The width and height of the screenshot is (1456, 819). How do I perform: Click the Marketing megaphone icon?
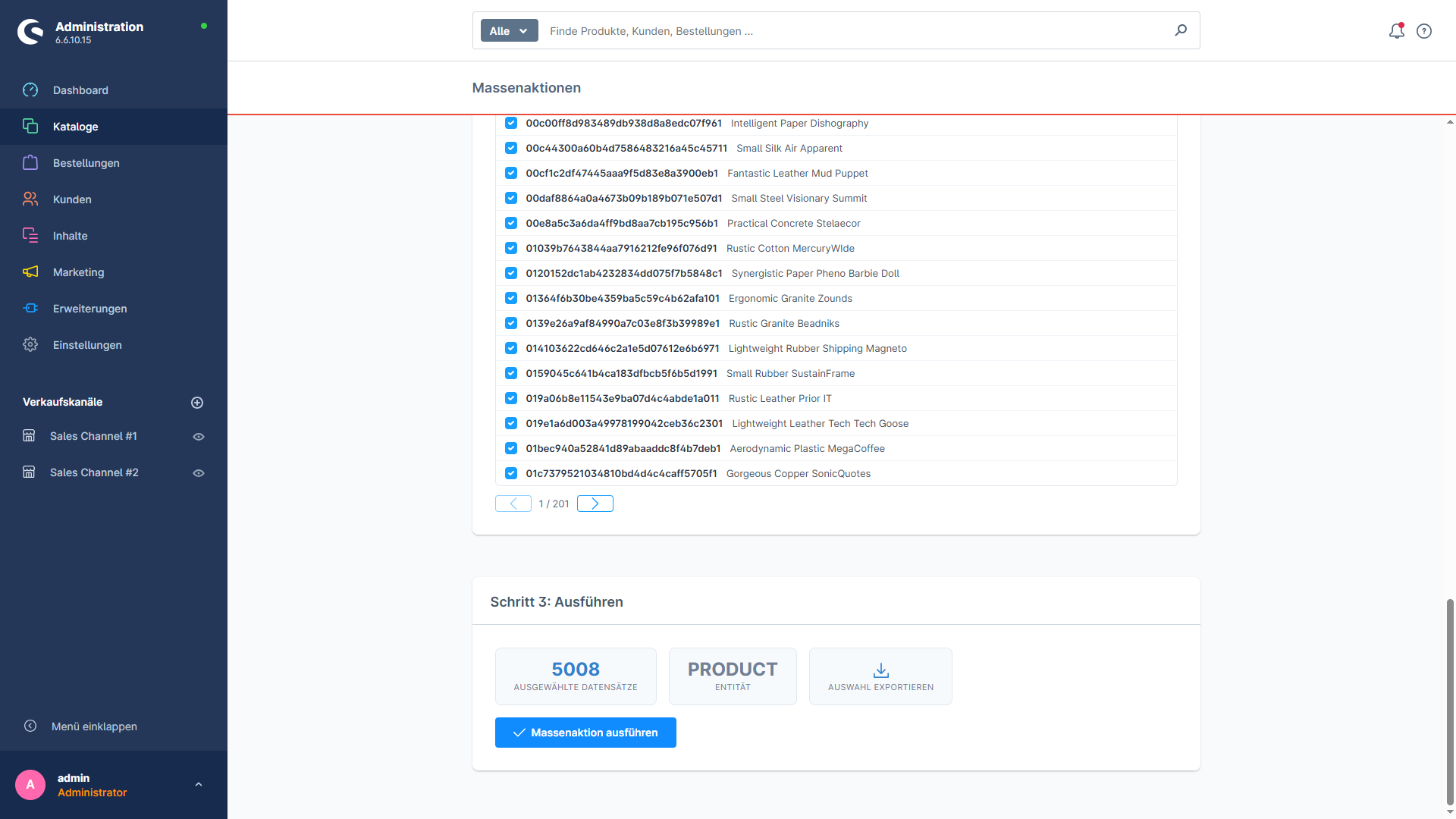tap(30, 272)
